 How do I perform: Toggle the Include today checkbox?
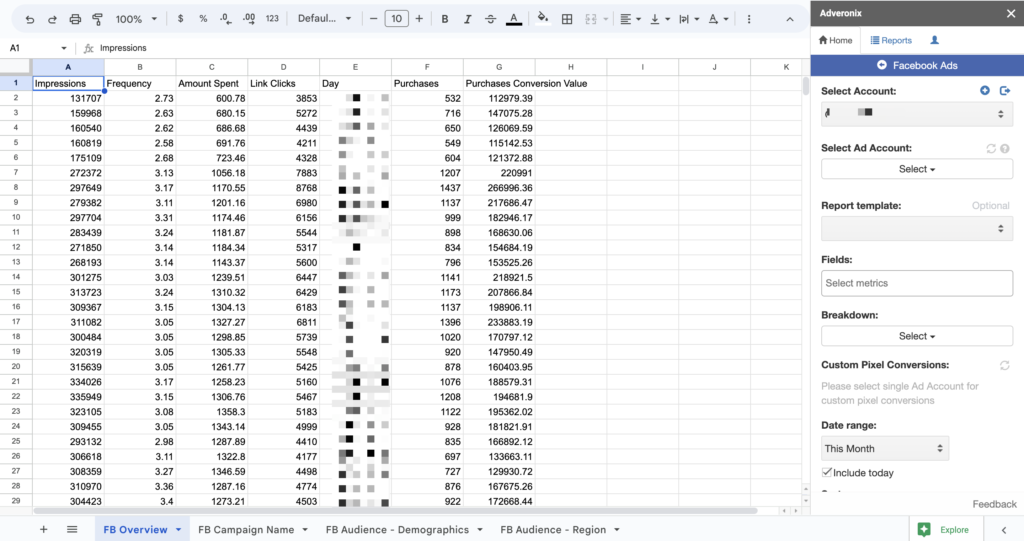[827, 472]
